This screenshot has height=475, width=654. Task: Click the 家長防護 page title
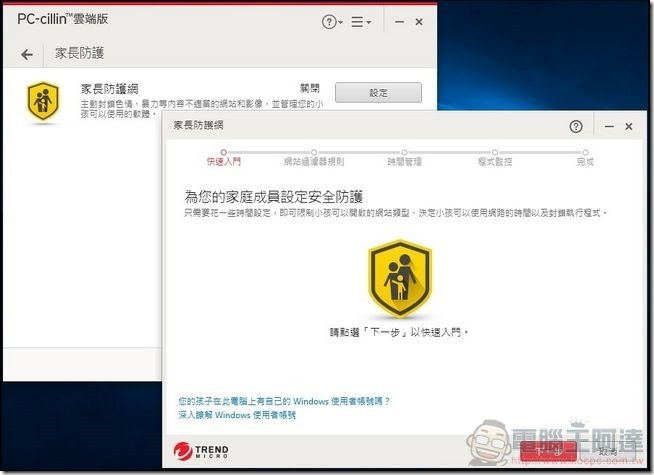79,53
